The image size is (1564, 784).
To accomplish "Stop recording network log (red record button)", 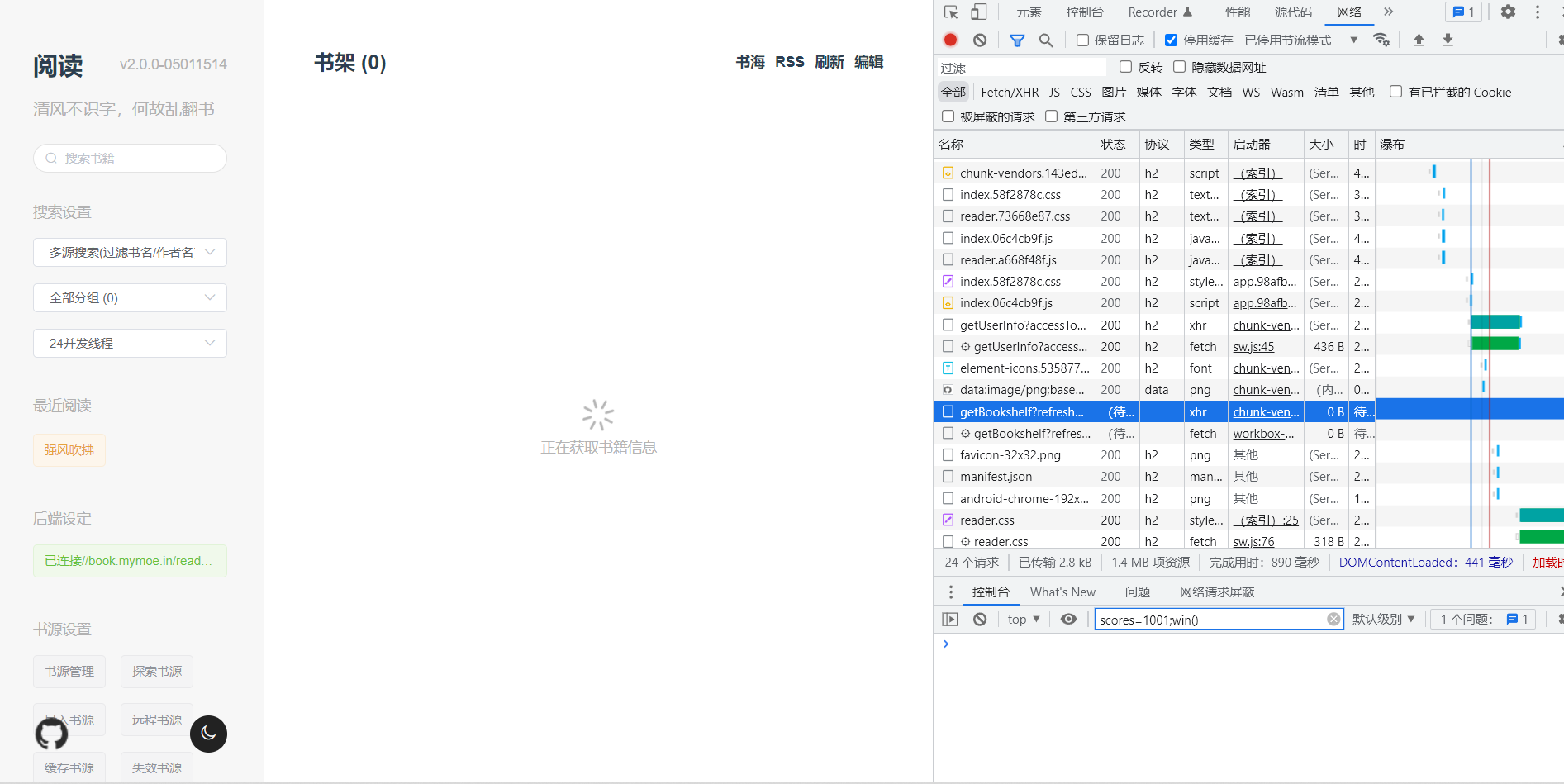I will (x=950, y=39).
